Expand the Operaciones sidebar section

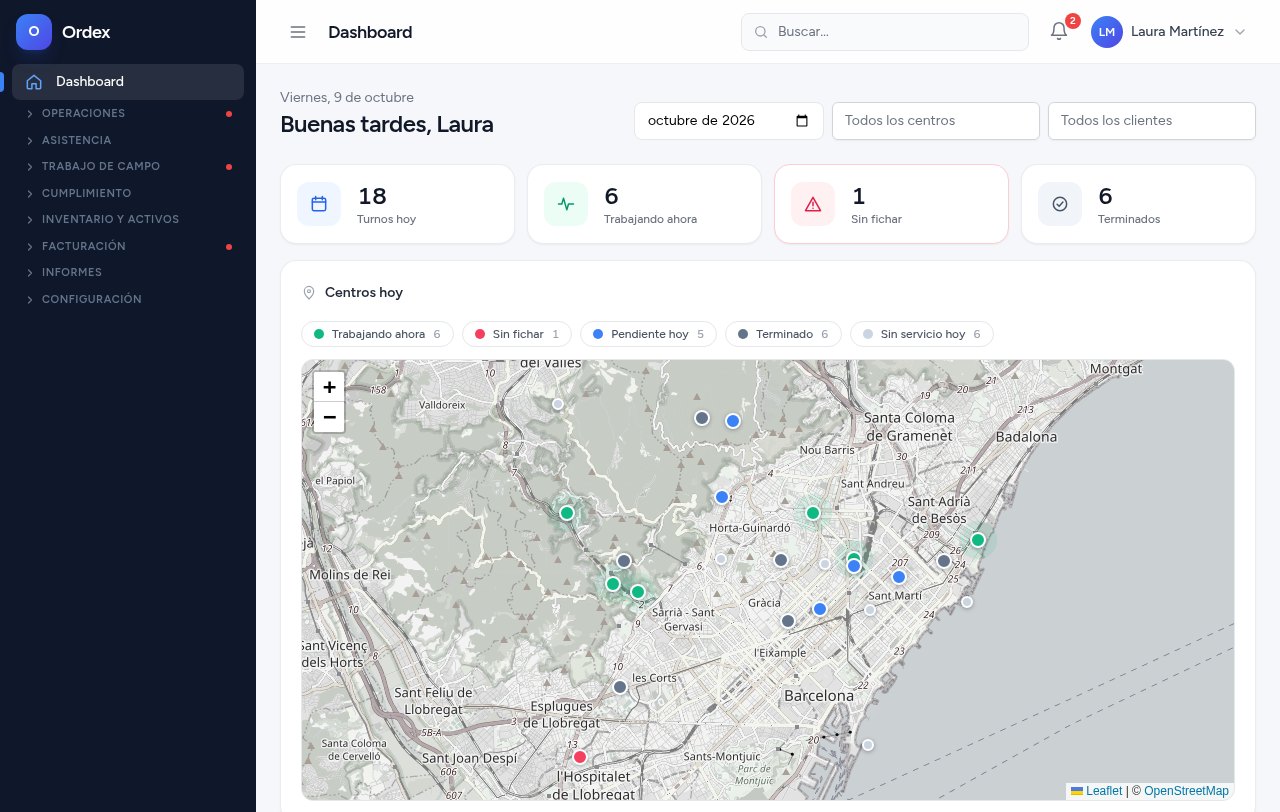(x=128, y=113)
